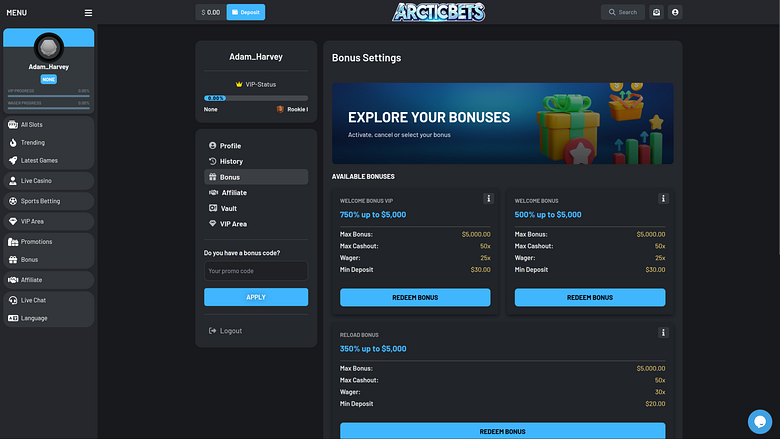Viewport: 780px width, 439px height.
Task: Click the Latest Games rocket icon
Action: point(13,161)
